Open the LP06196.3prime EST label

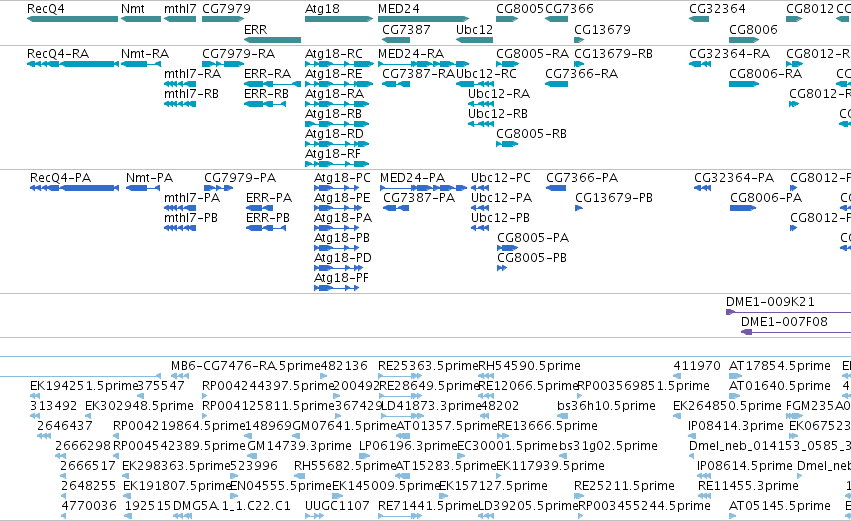pos(409,446)
